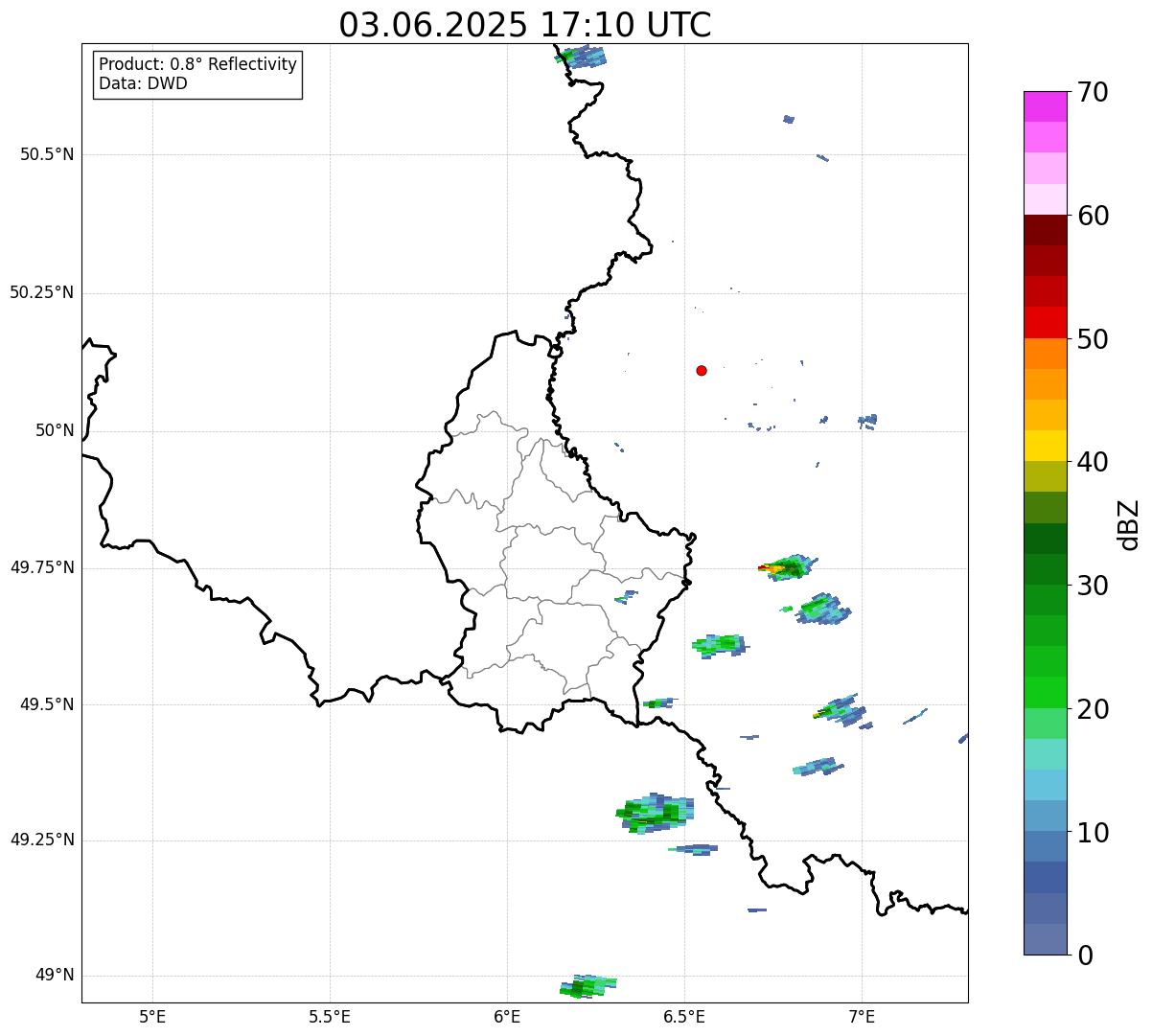Click the echo cell at top near 6.2°E
The height and width of the screenshot is (1036, 1152).
click(x=581, y=57)
